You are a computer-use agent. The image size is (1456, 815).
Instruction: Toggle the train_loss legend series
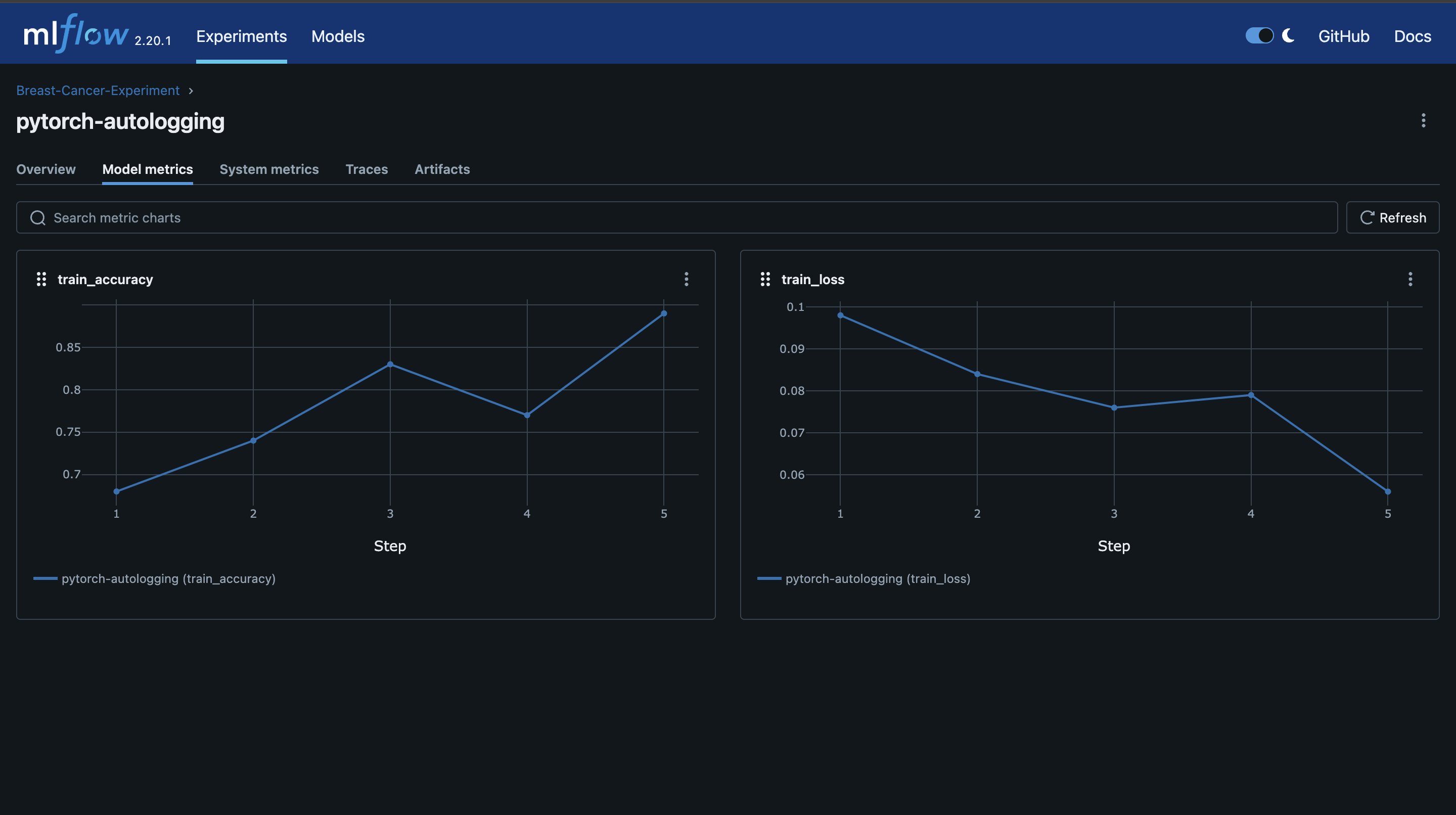[877, 579]
